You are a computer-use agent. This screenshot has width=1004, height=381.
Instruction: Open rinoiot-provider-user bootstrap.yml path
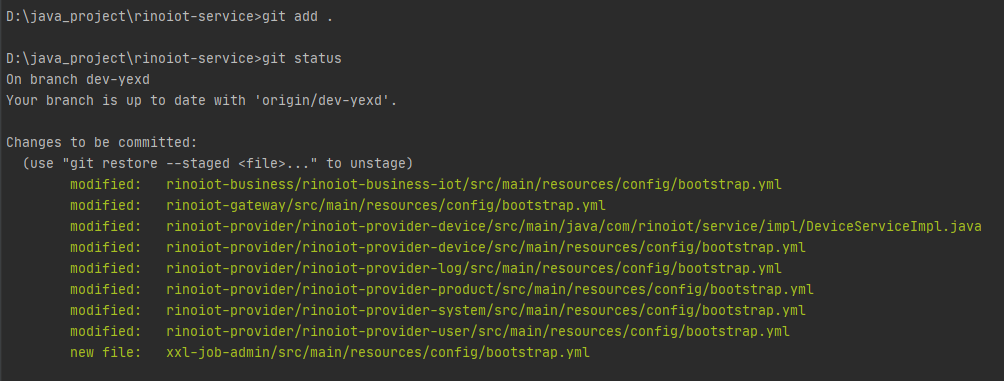[x=478, y=332]
